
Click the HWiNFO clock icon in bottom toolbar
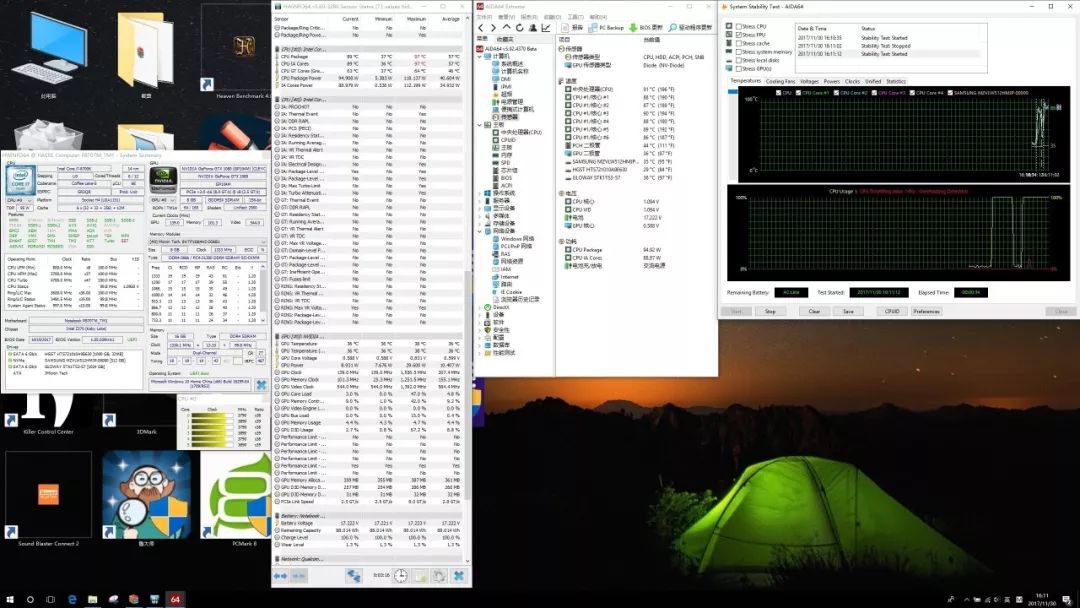[400, 576]
